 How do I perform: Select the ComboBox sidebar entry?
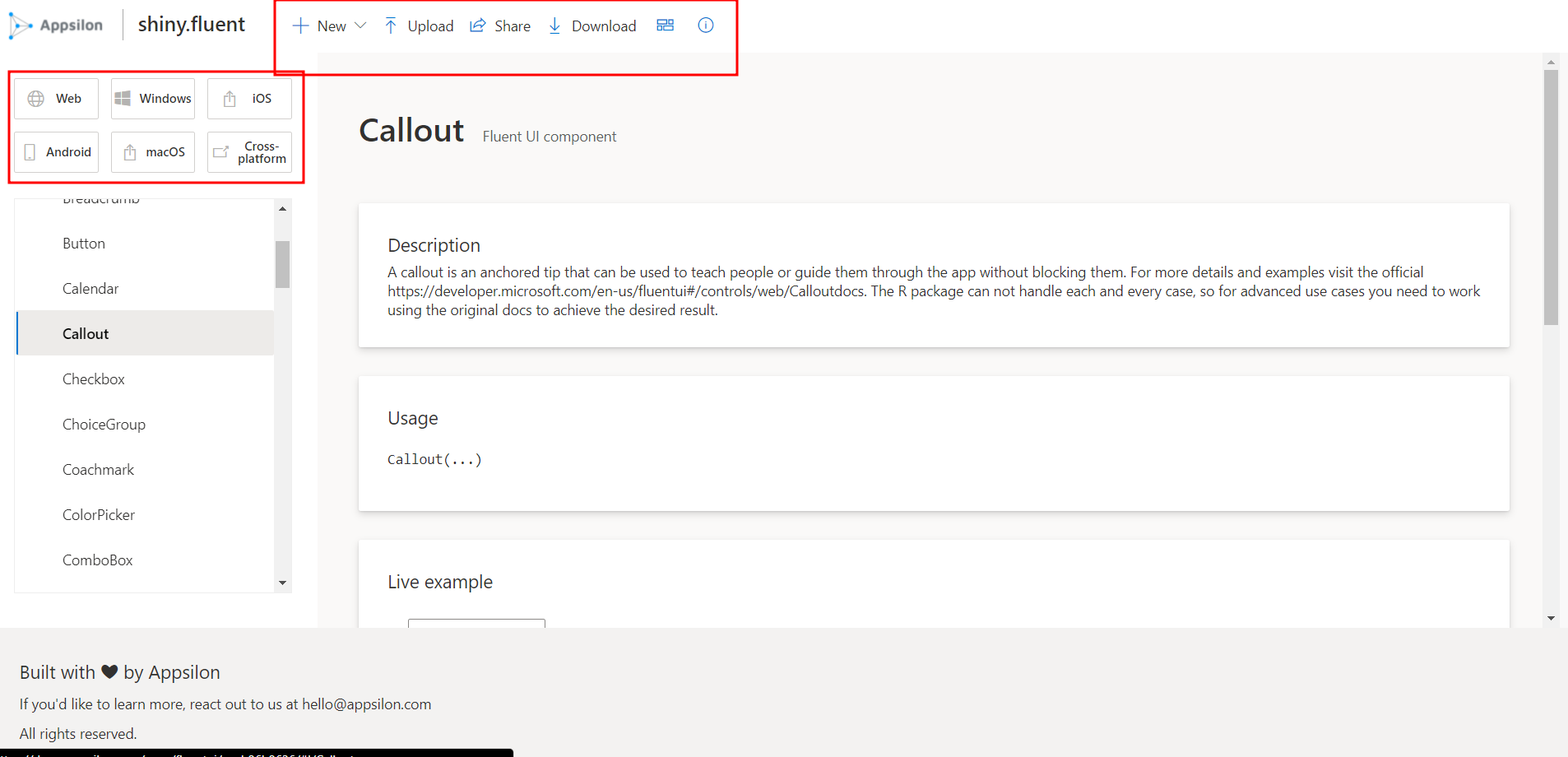[x=97, y=560]
